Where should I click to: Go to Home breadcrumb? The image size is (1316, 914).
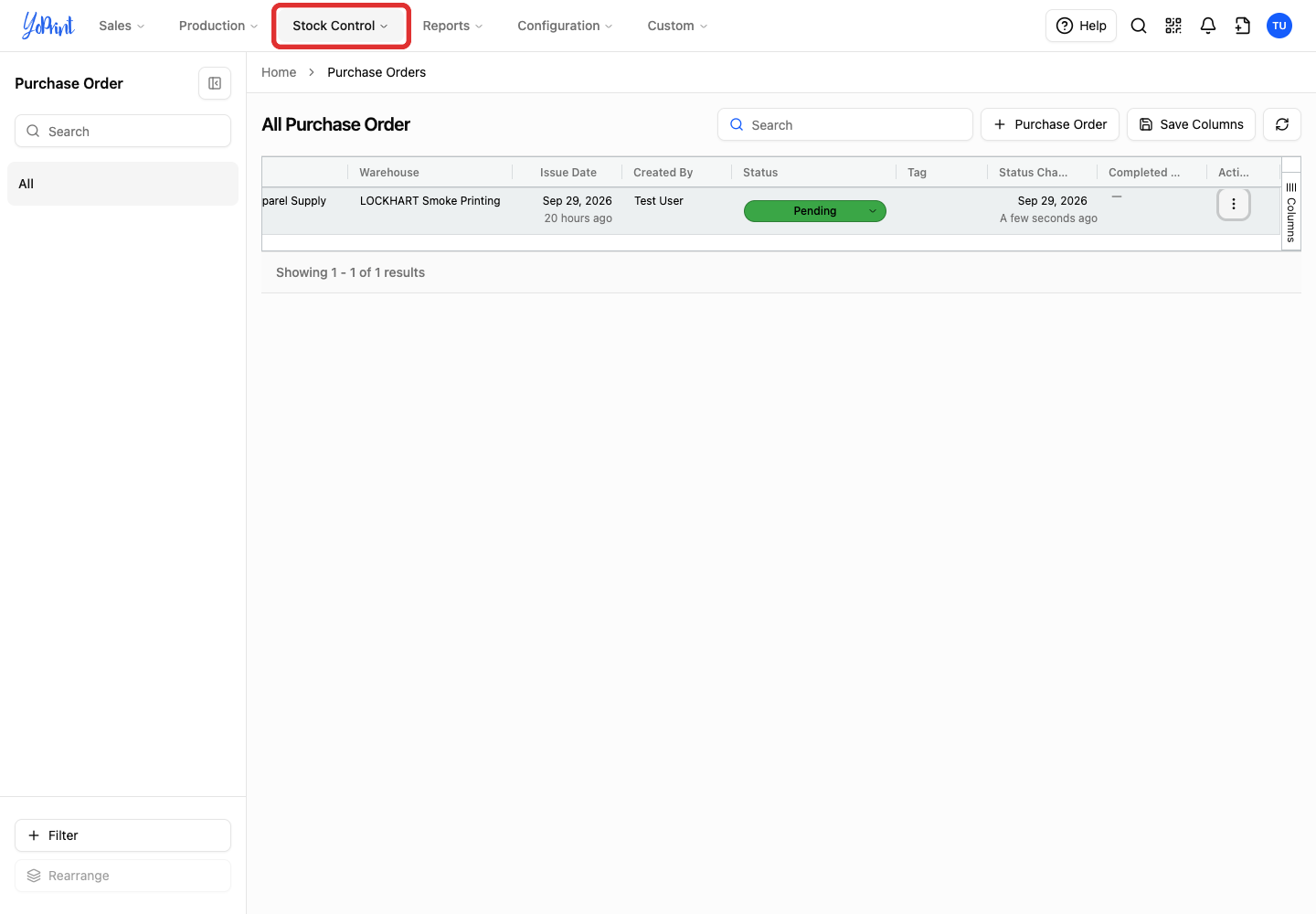[x=279, y=72]
